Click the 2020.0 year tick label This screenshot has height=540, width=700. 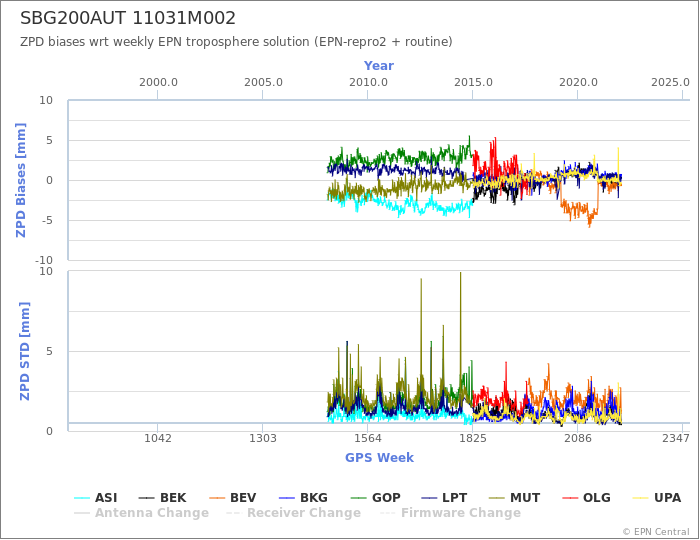578,83
